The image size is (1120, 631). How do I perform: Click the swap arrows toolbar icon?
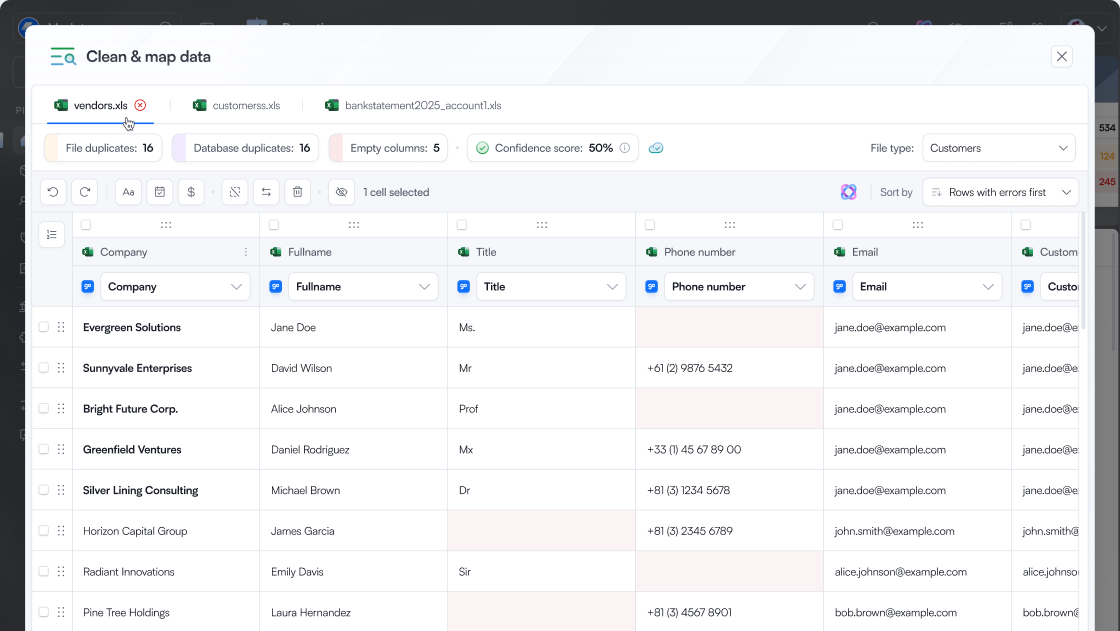266,192
